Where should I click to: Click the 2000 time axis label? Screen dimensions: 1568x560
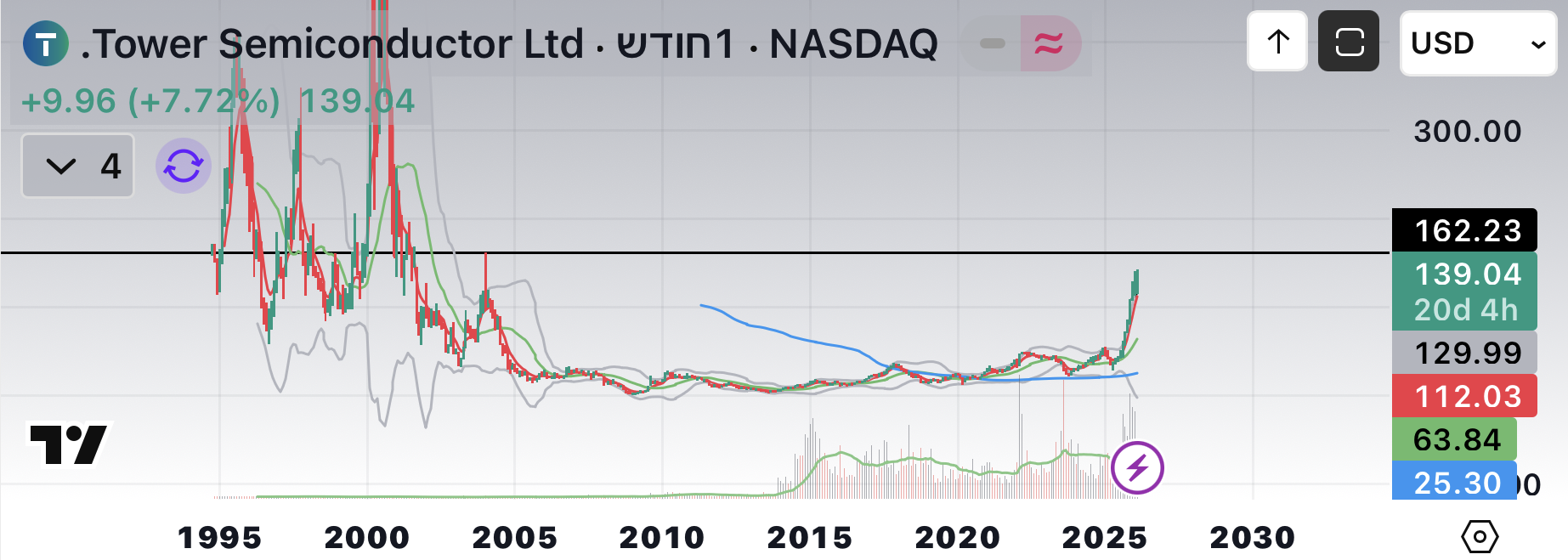(x=367, y=537)
